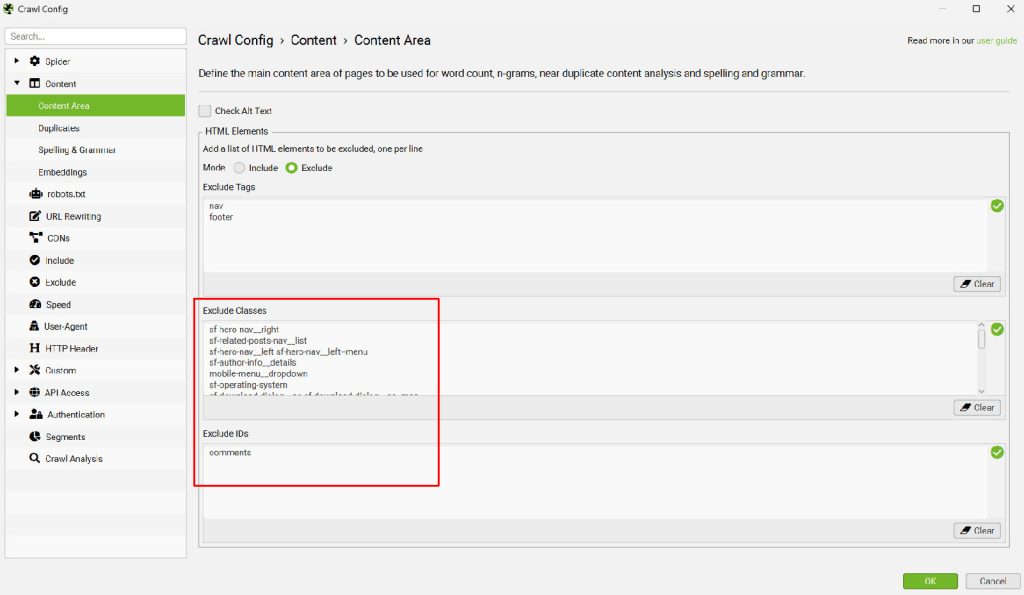Click the API Access globe icon
The height and width of the screenshot is (595, 1024).
[x=35, y=392]
